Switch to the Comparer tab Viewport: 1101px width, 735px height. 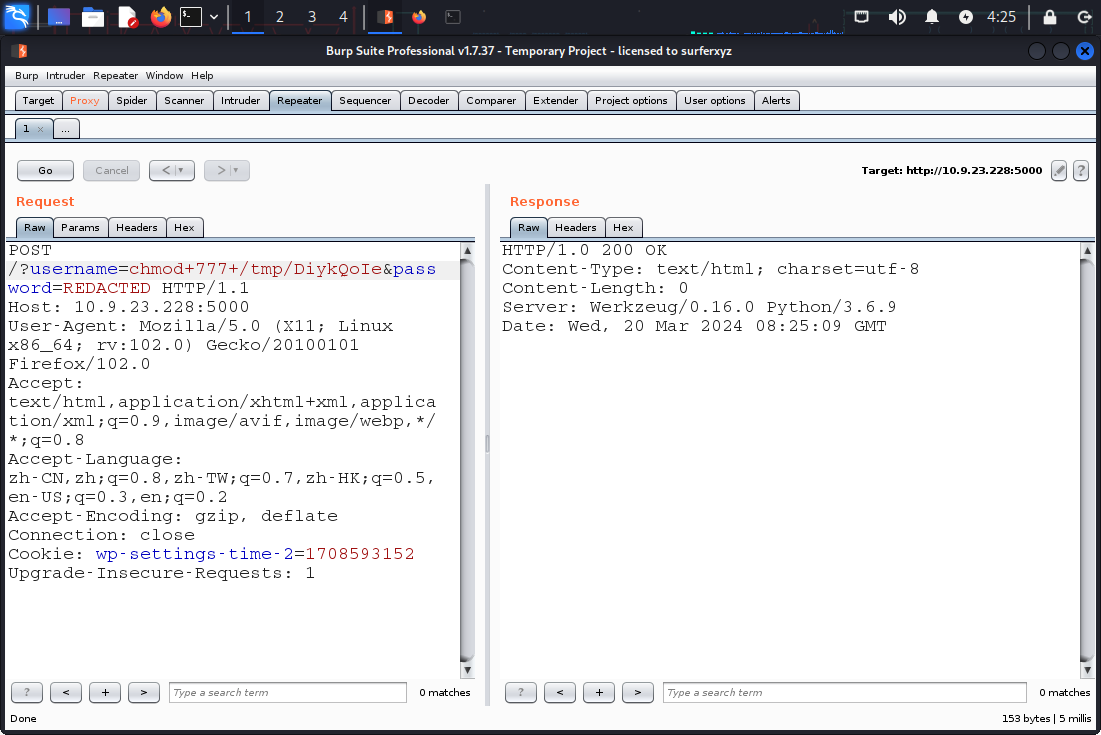tap(491, 100)
